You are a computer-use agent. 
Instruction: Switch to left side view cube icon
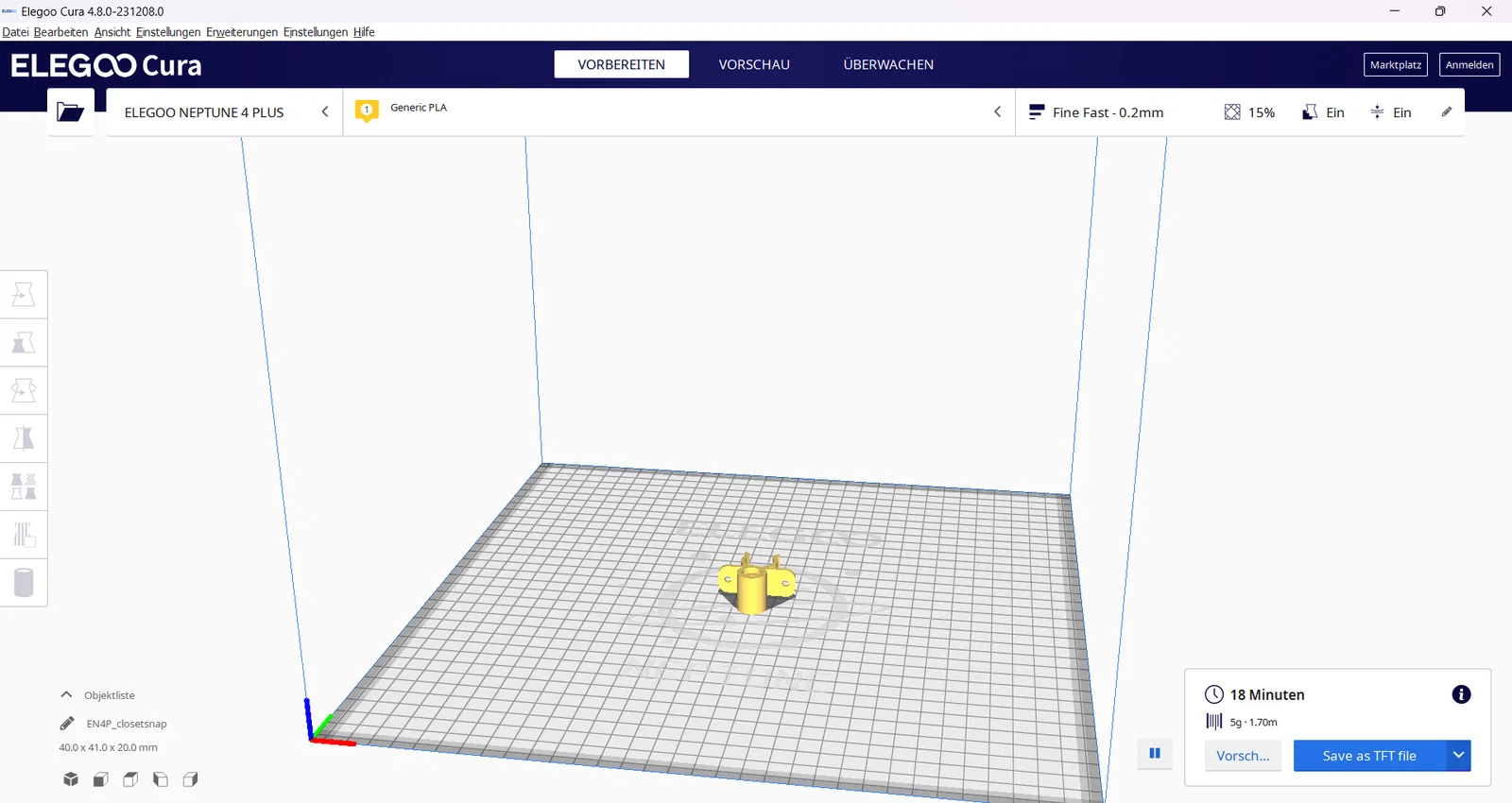(161, 779)
